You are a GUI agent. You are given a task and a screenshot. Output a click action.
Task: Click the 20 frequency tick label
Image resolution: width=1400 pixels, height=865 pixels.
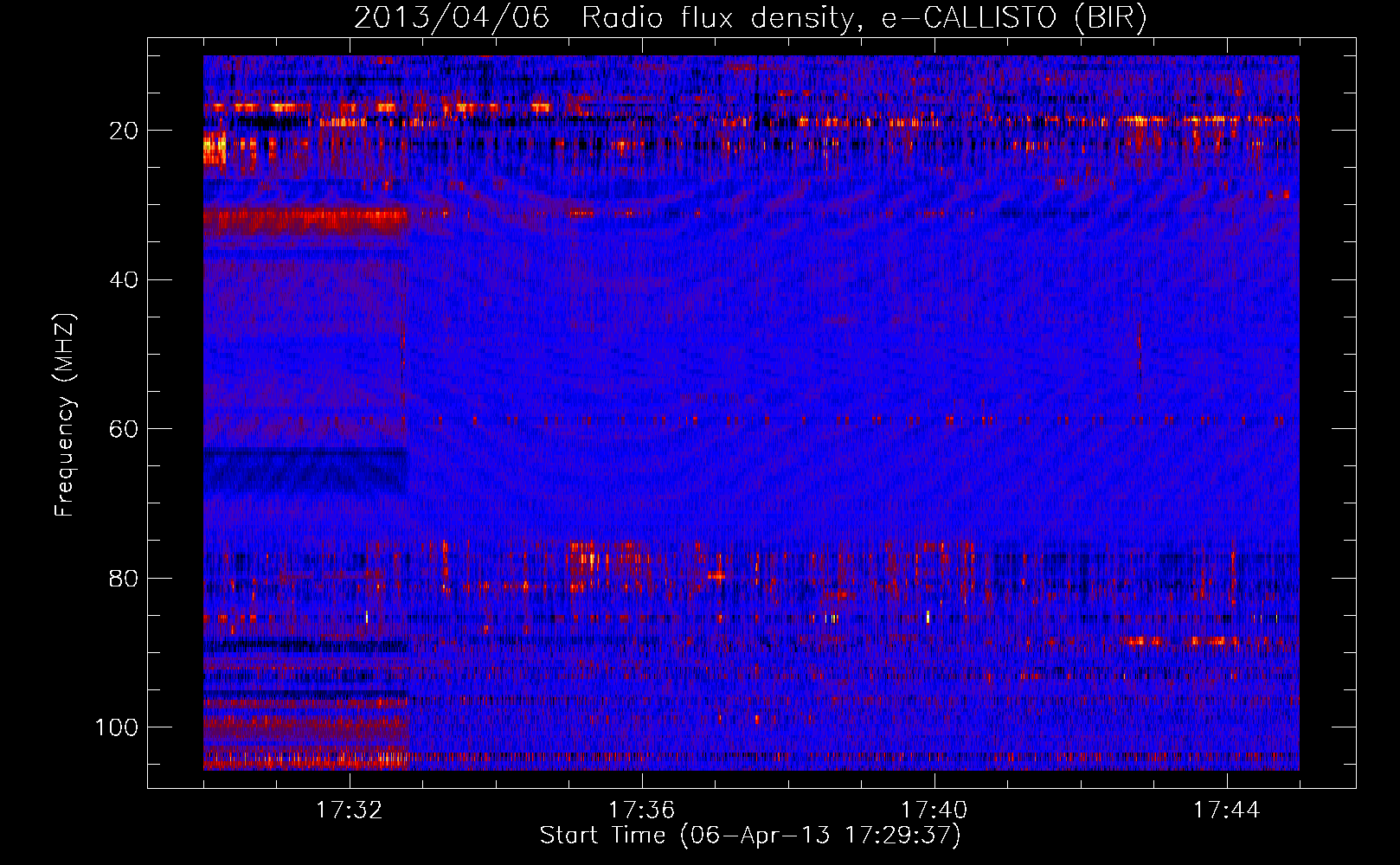(124, 131)
